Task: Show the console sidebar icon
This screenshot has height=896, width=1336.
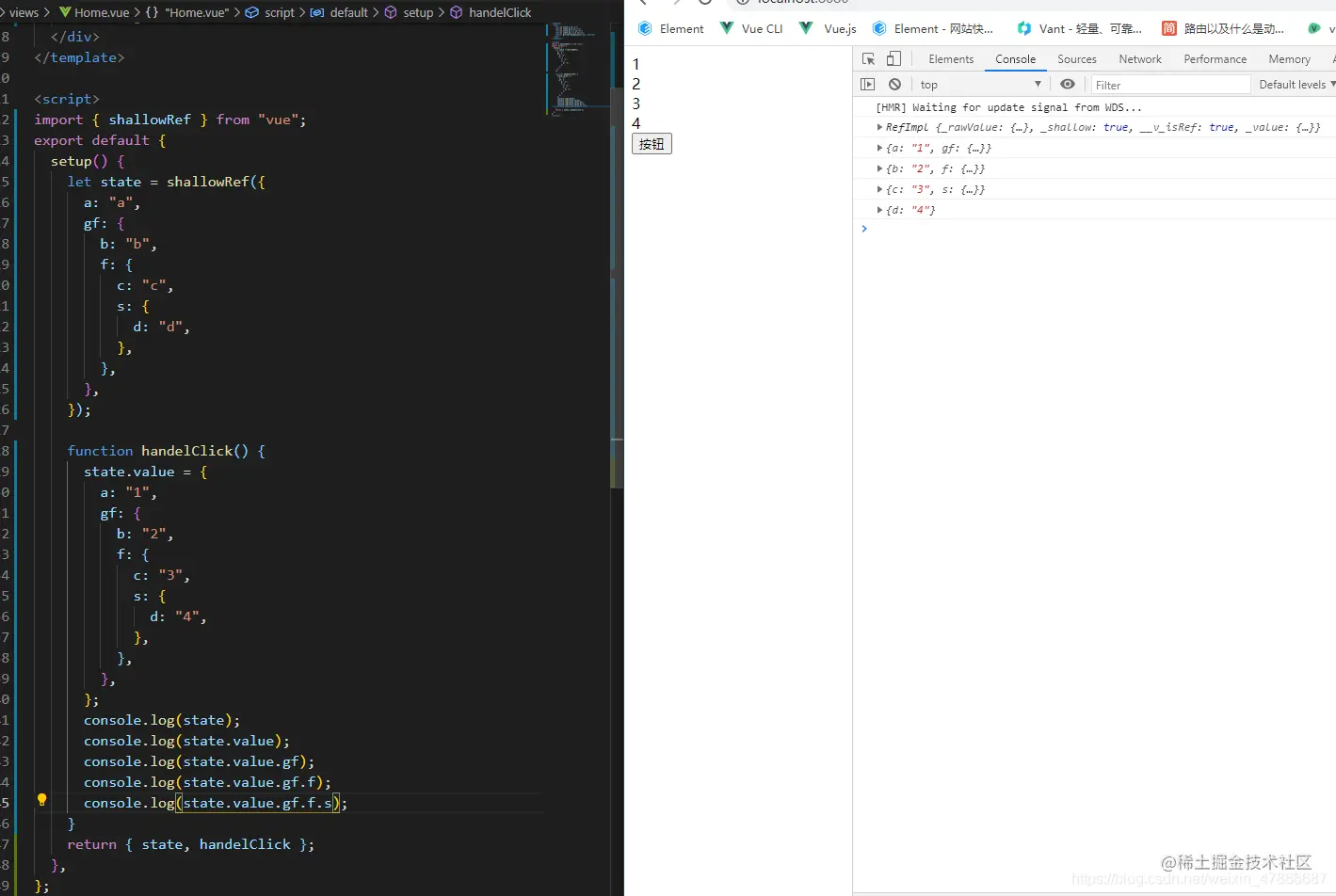Action: pos(868,85)
